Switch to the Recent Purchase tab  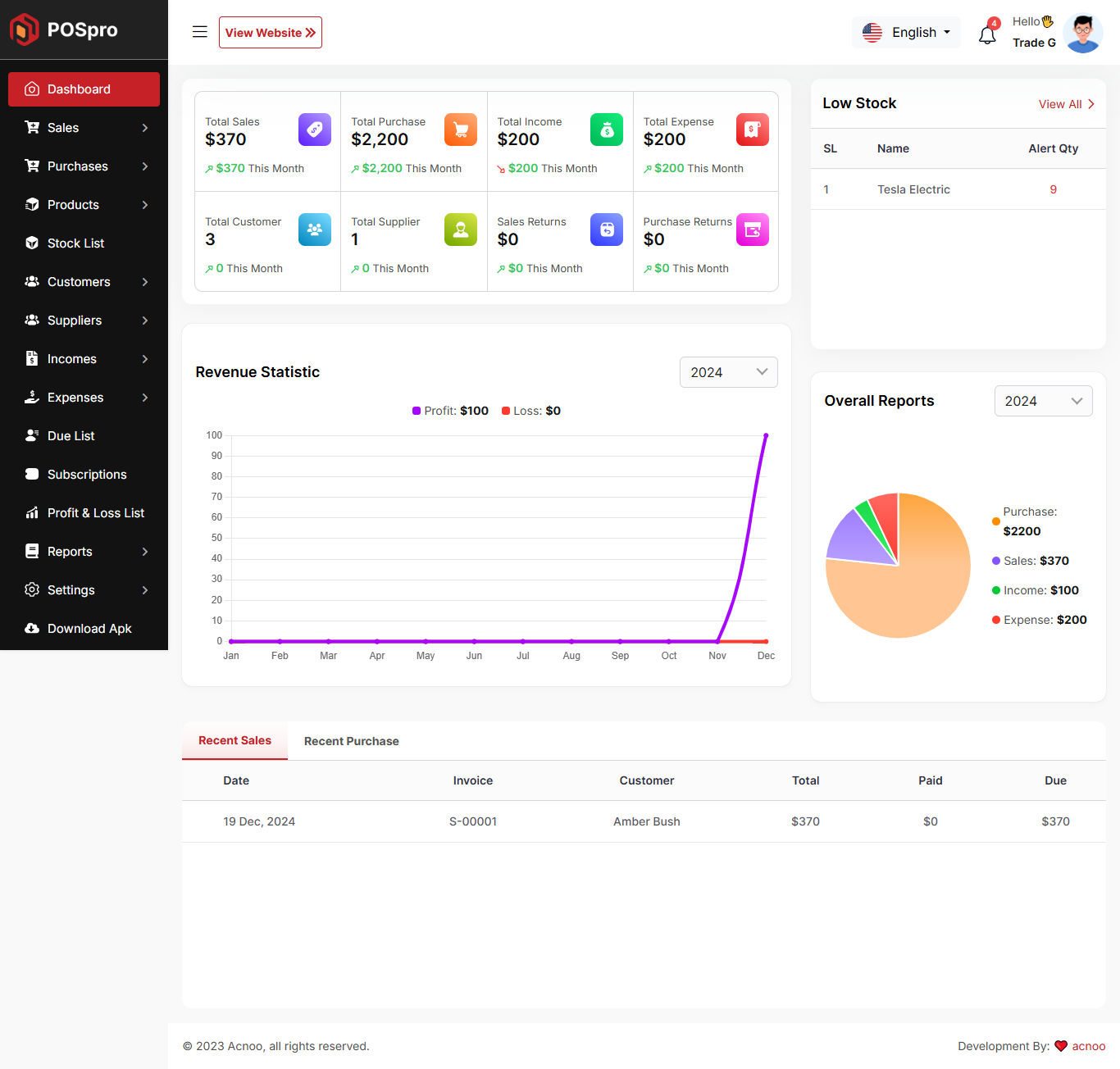351,741
